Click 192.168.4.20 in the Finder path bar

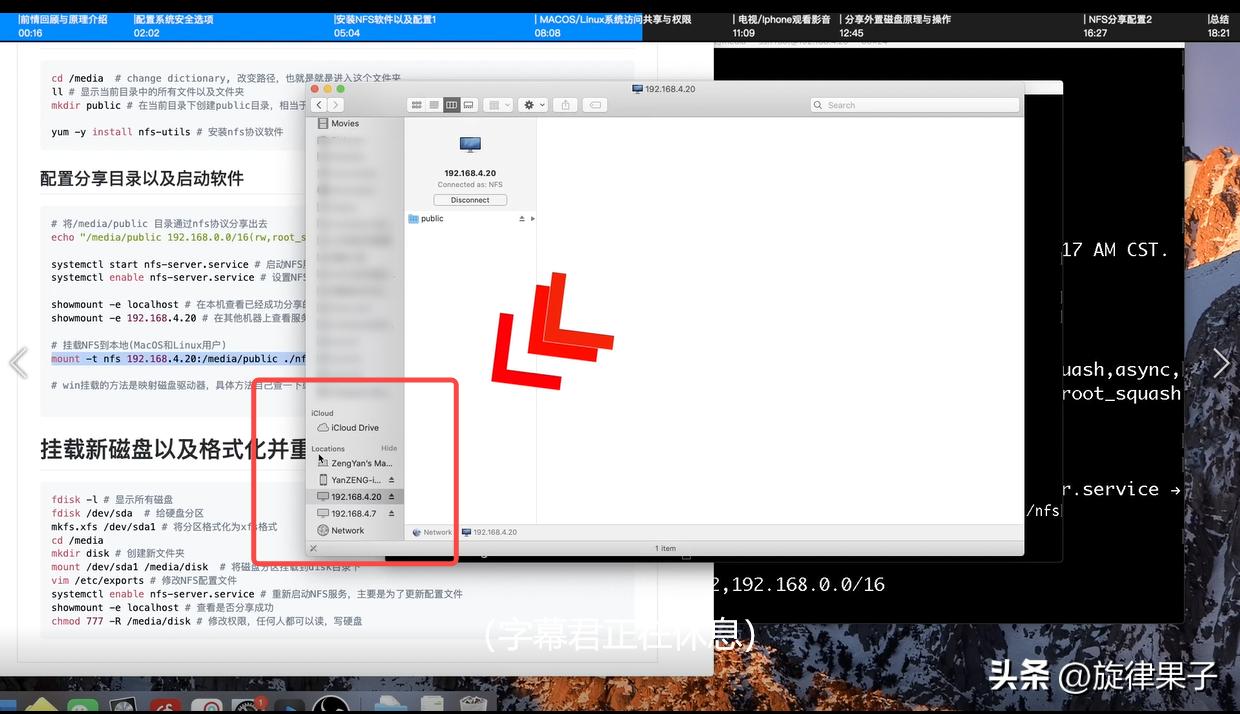(x=489, y=532)
